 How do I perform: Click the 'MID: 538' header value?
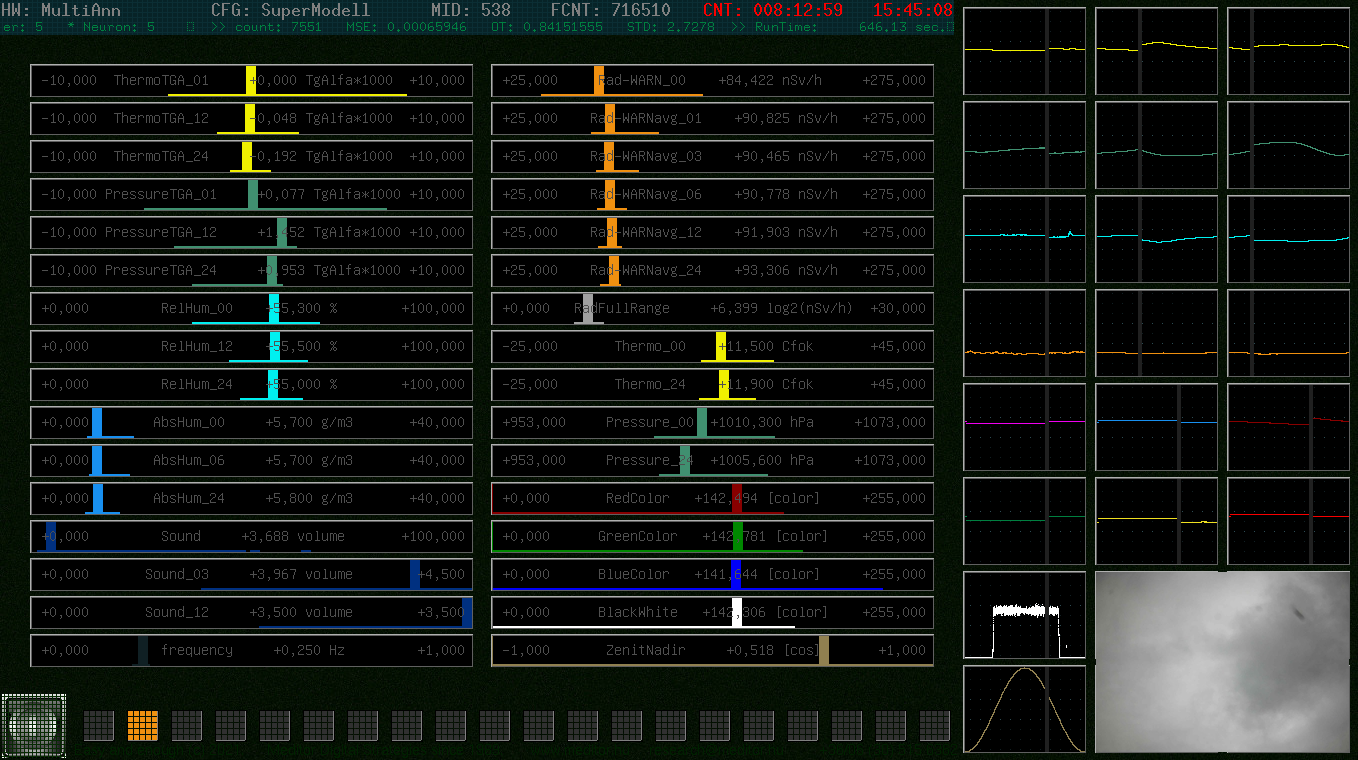(470, 10)
